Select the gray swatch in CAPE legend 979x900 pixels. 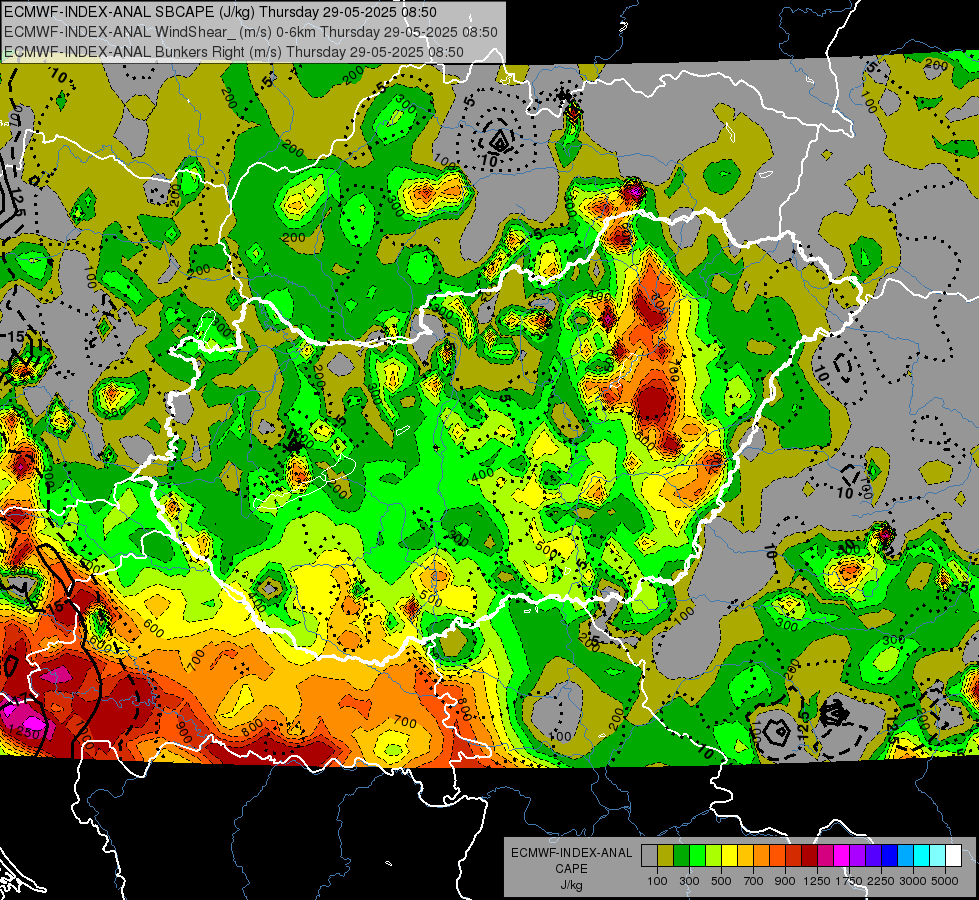pyautogui.click(x=649, y=856)
